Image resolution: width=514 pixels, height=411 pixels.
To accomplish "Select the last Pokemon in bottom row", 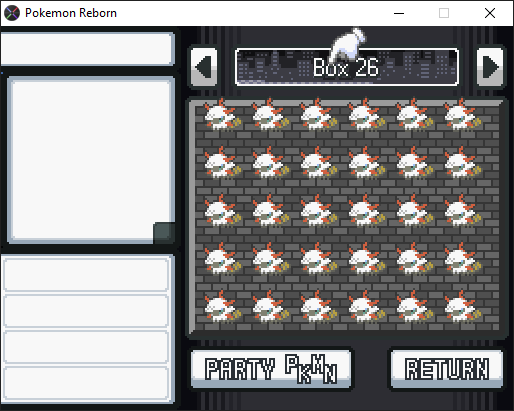I will tap(463, 307).
